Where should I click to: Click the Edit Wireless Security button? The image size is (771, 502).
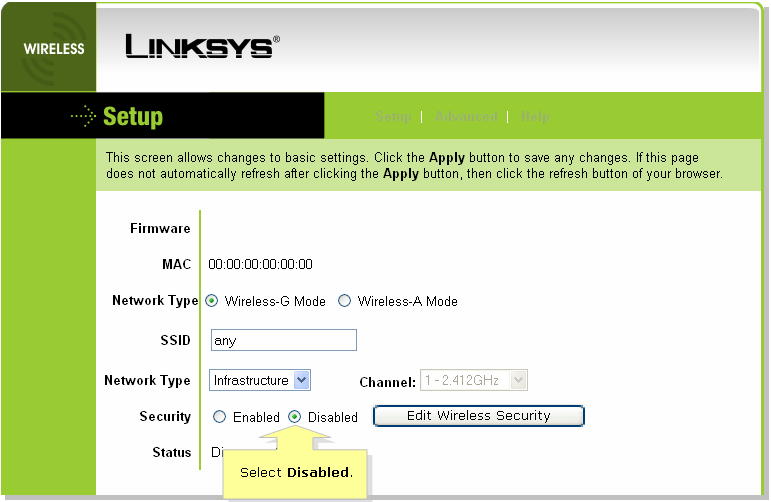pos(478,416)
